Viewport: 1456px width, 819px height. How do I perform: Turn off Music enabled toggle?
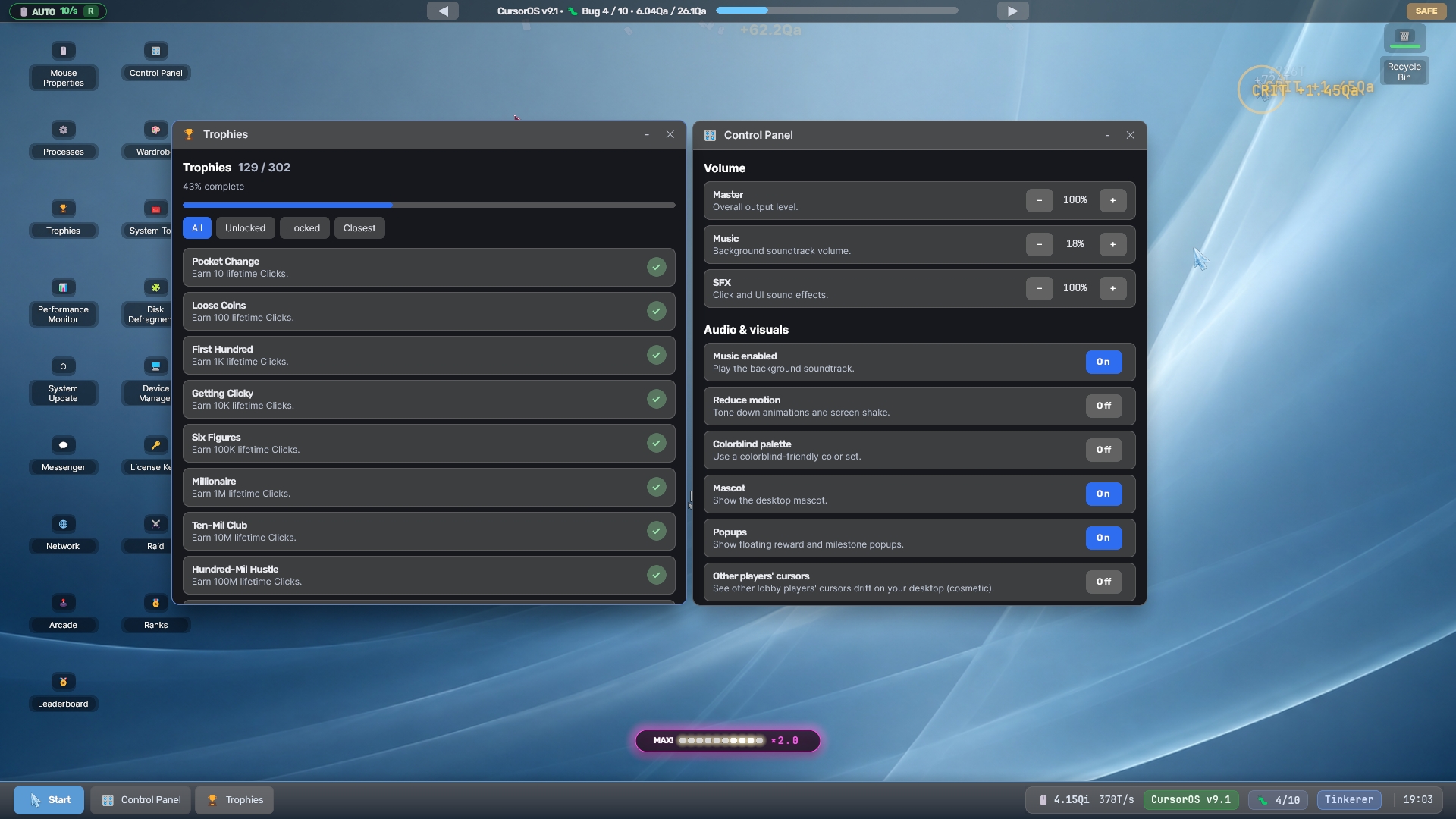click(x=1103, y=362)
